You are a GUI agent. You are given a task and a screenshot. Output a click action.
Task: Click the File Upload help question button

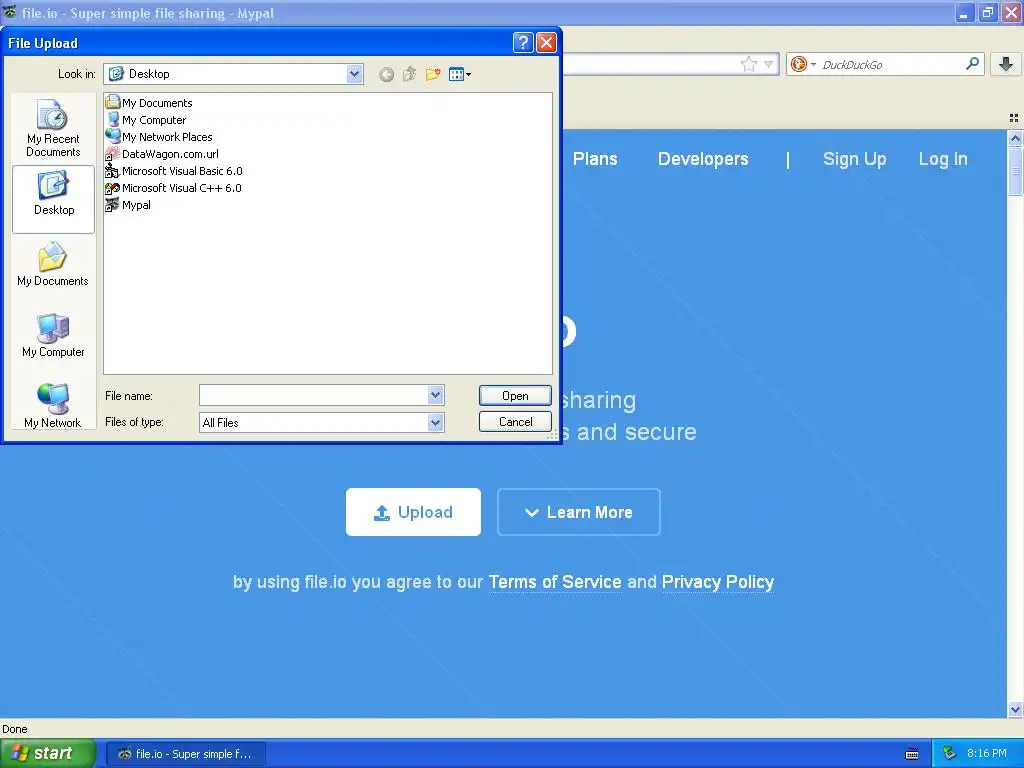pyautogui.click(x=523, y=43)
